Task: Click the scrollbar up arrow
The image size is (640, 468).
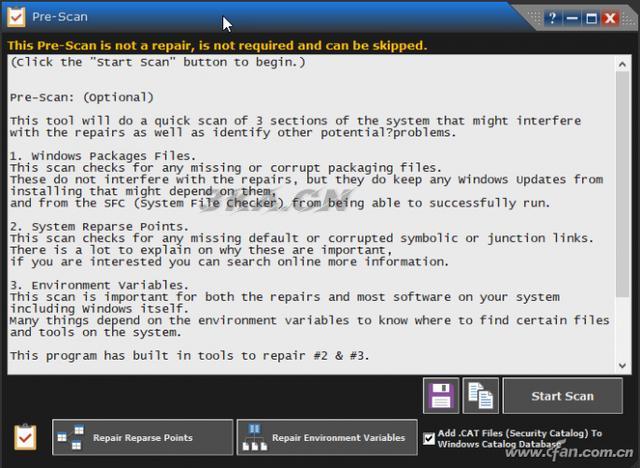Action: pyautogui.click(x=622, y=64)
